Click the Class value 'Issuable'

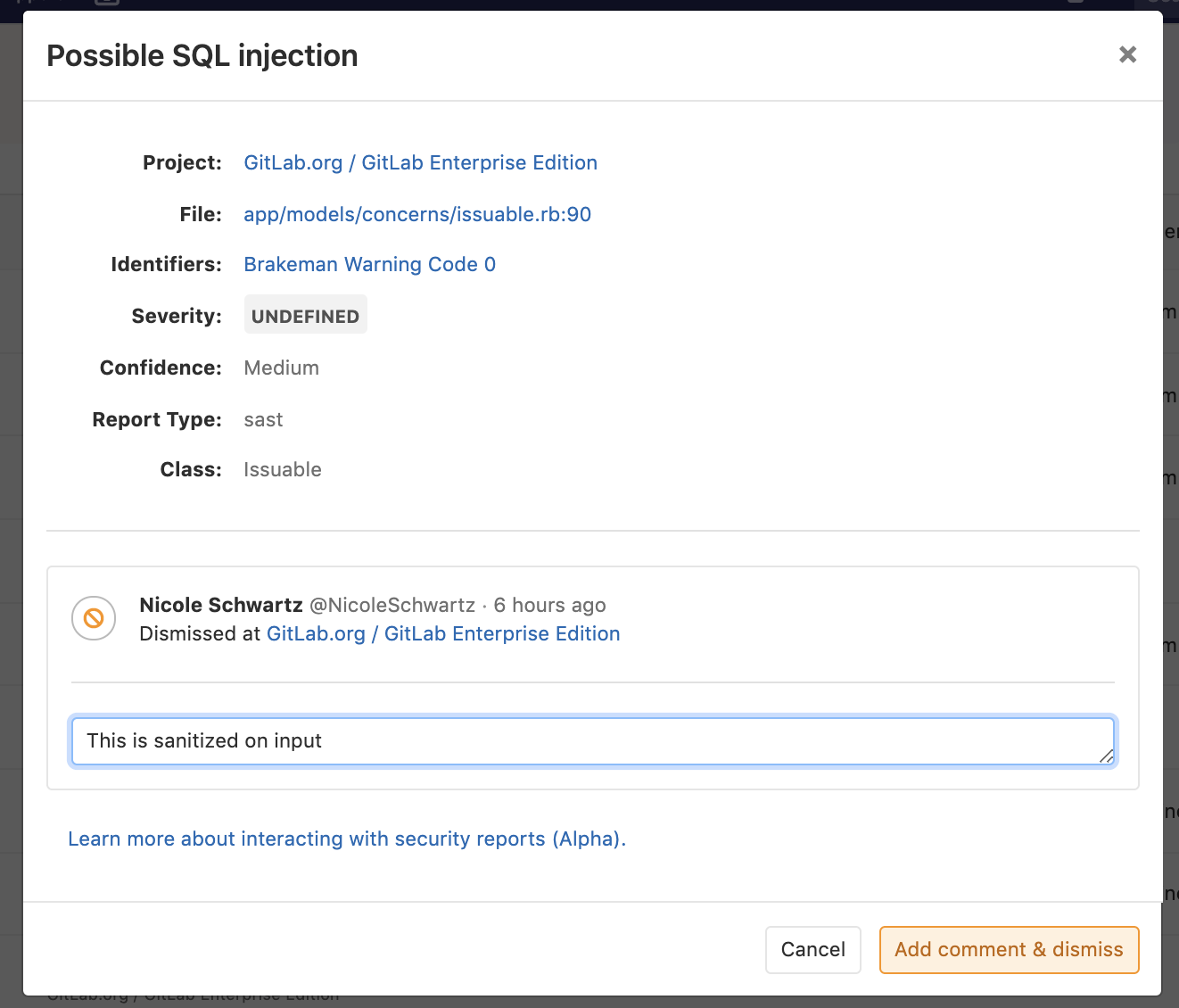tap(282, 469)
